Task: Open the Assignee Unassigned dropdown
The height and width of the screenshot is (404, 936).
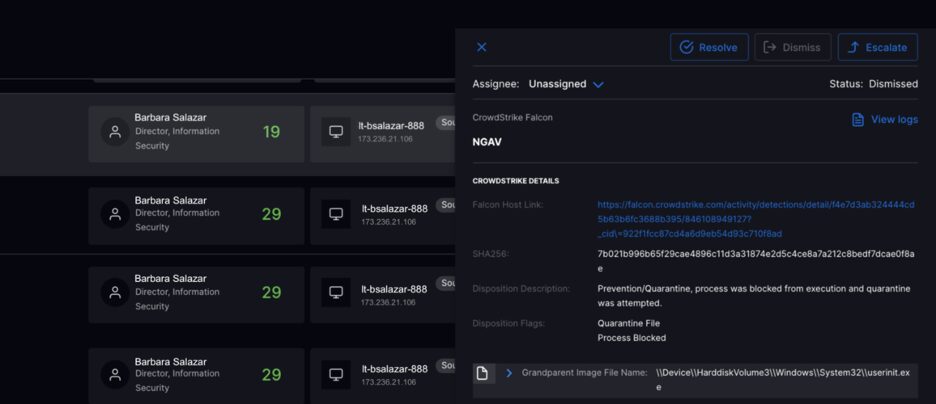Action: [566, 84]
